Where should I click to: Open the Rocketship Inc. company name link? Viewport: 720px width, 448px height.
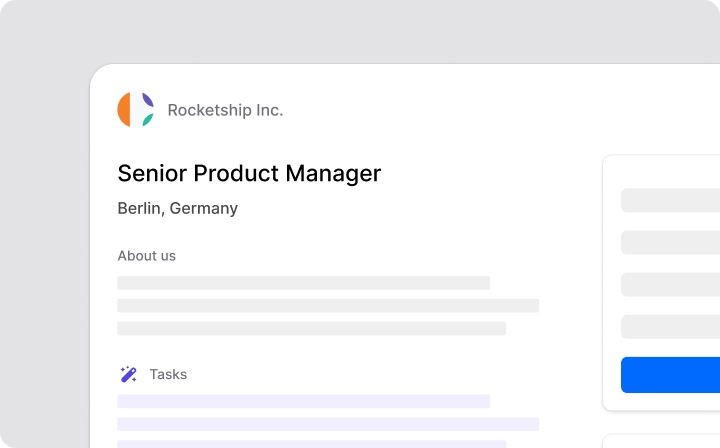[x=225, y=110]
